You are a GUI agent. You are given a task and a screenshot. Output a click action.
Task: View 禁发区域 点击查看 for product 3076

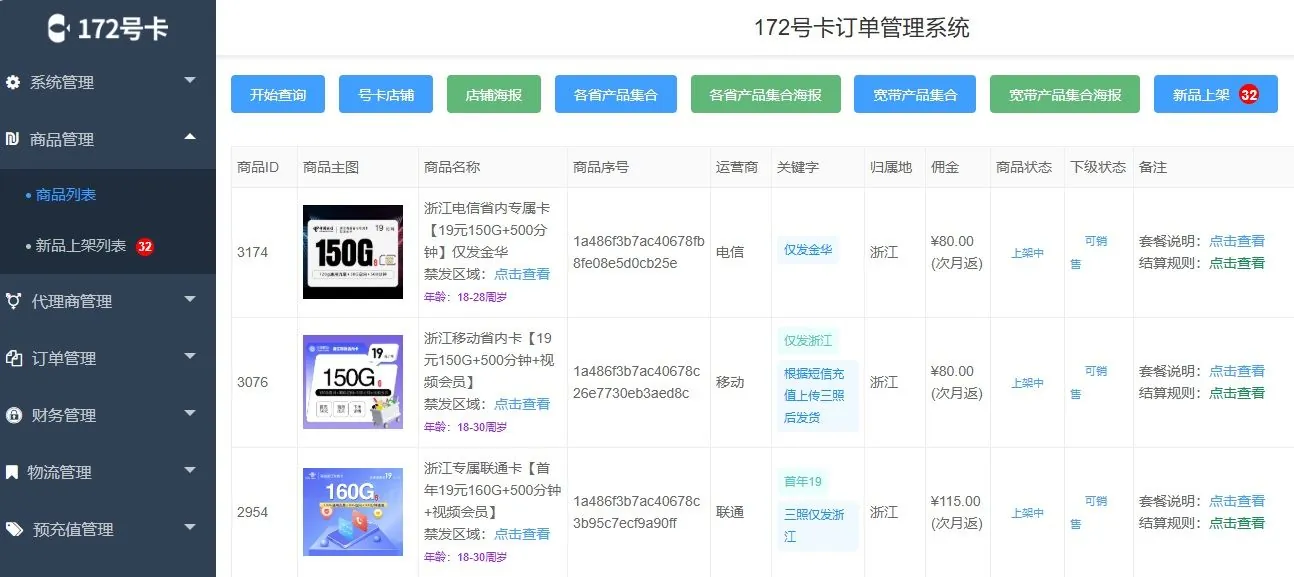coord(522,404)
